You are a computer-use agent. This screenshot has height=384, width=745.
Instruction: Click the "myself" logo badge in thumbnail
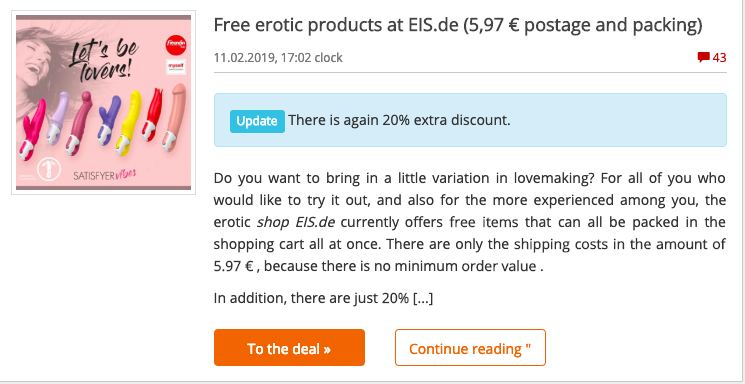point(175,67)
